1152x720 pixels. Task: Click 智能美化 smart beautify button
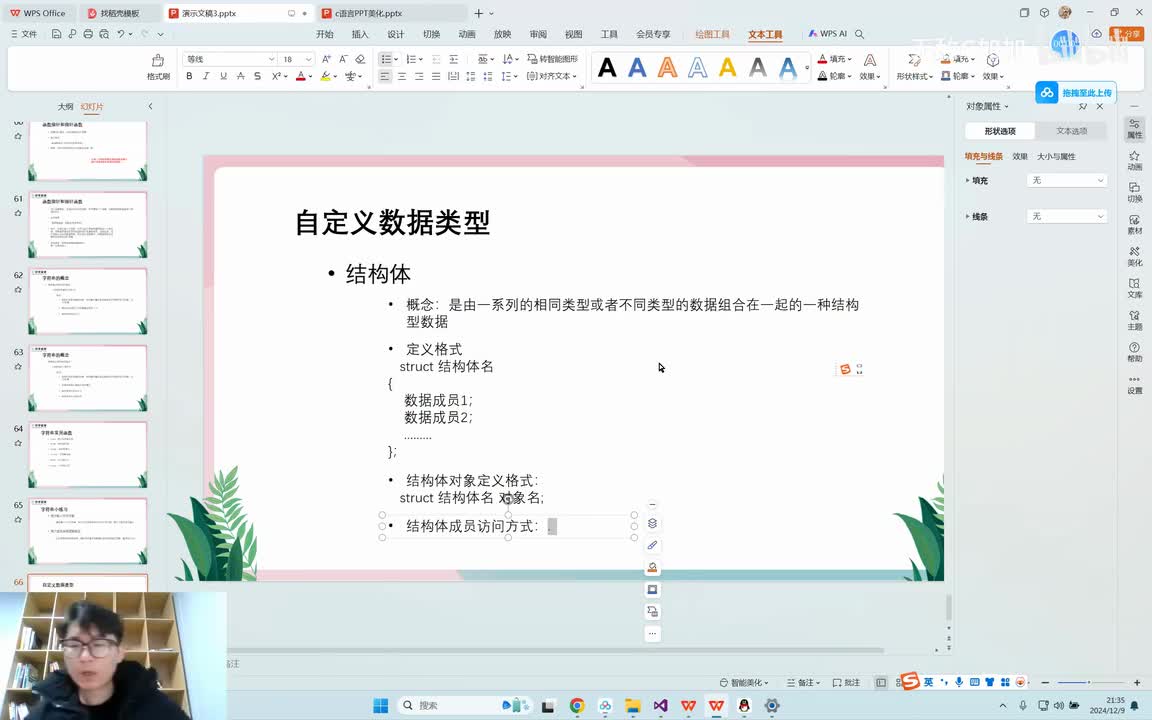[744, 683]
